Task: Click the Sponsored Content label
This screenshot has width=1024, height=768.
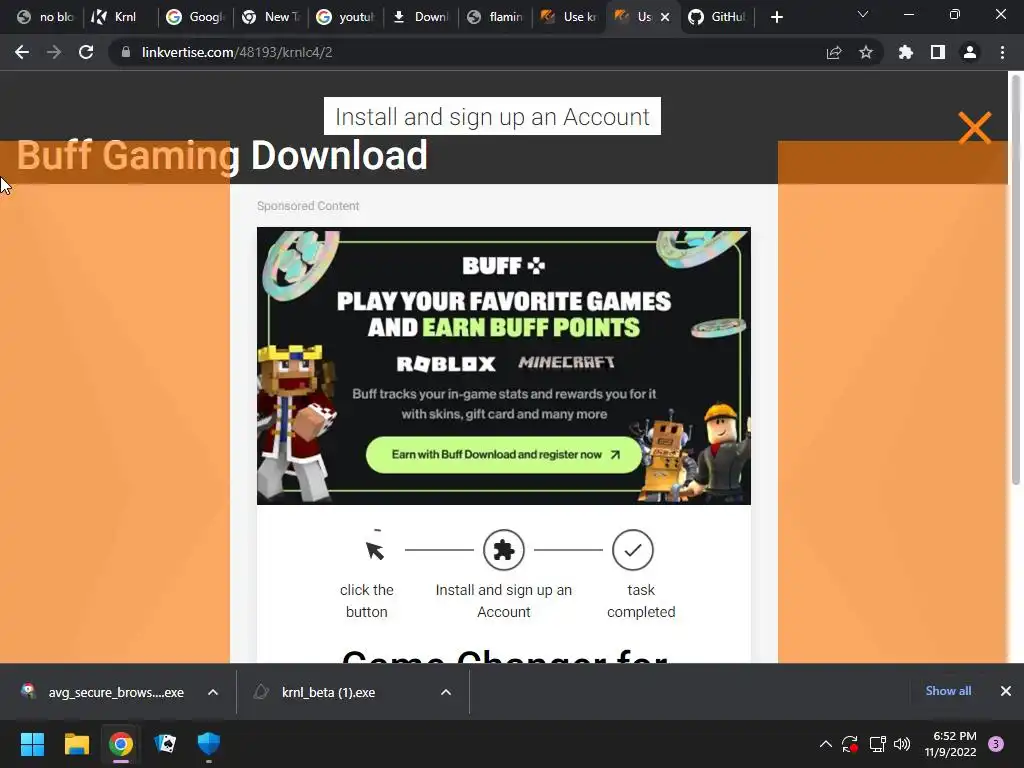Action: pyautogui.click(x=308, y=206)
